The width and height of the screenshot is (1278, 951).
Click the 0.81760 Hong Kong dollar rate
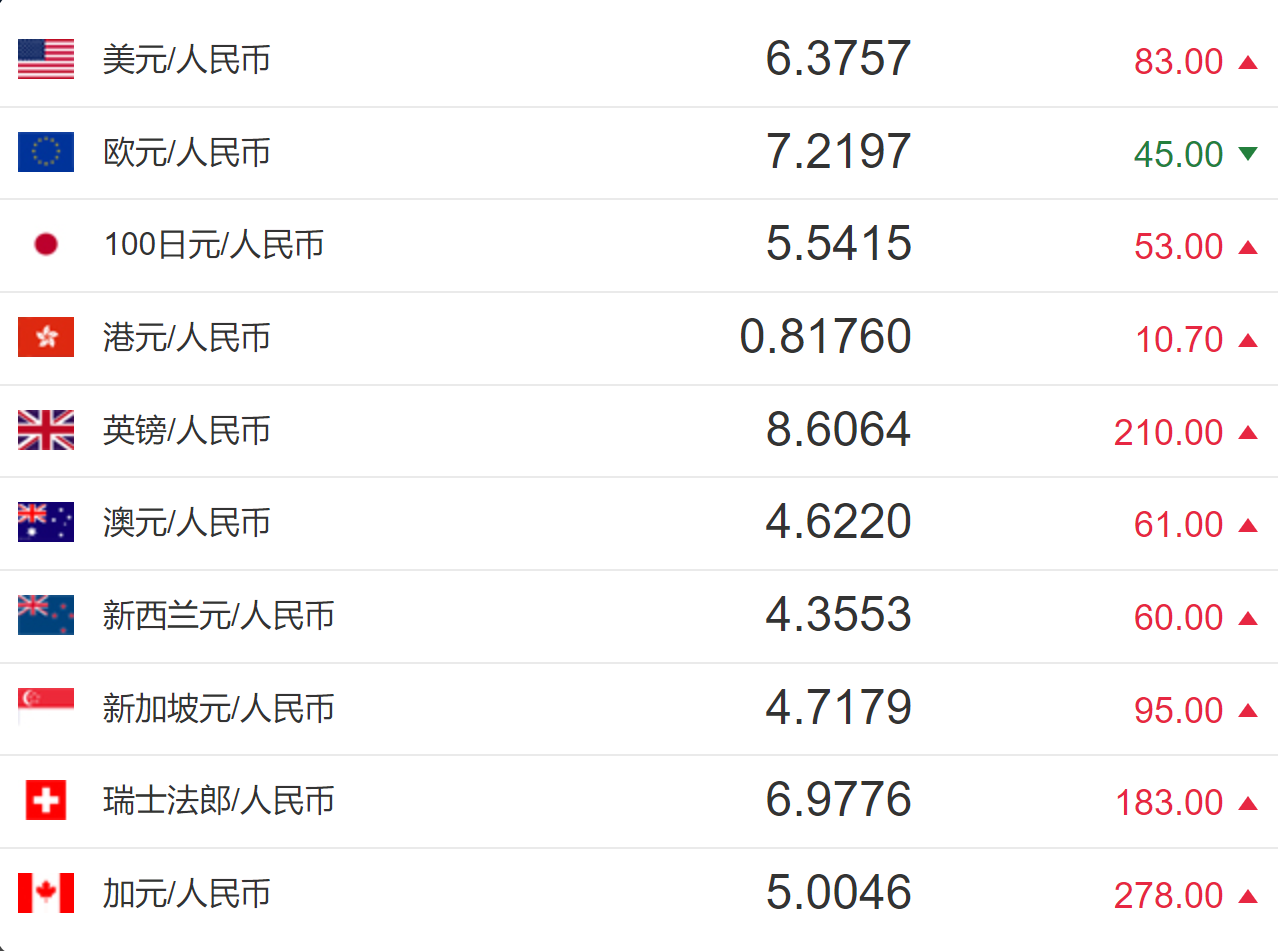[825, 337]
